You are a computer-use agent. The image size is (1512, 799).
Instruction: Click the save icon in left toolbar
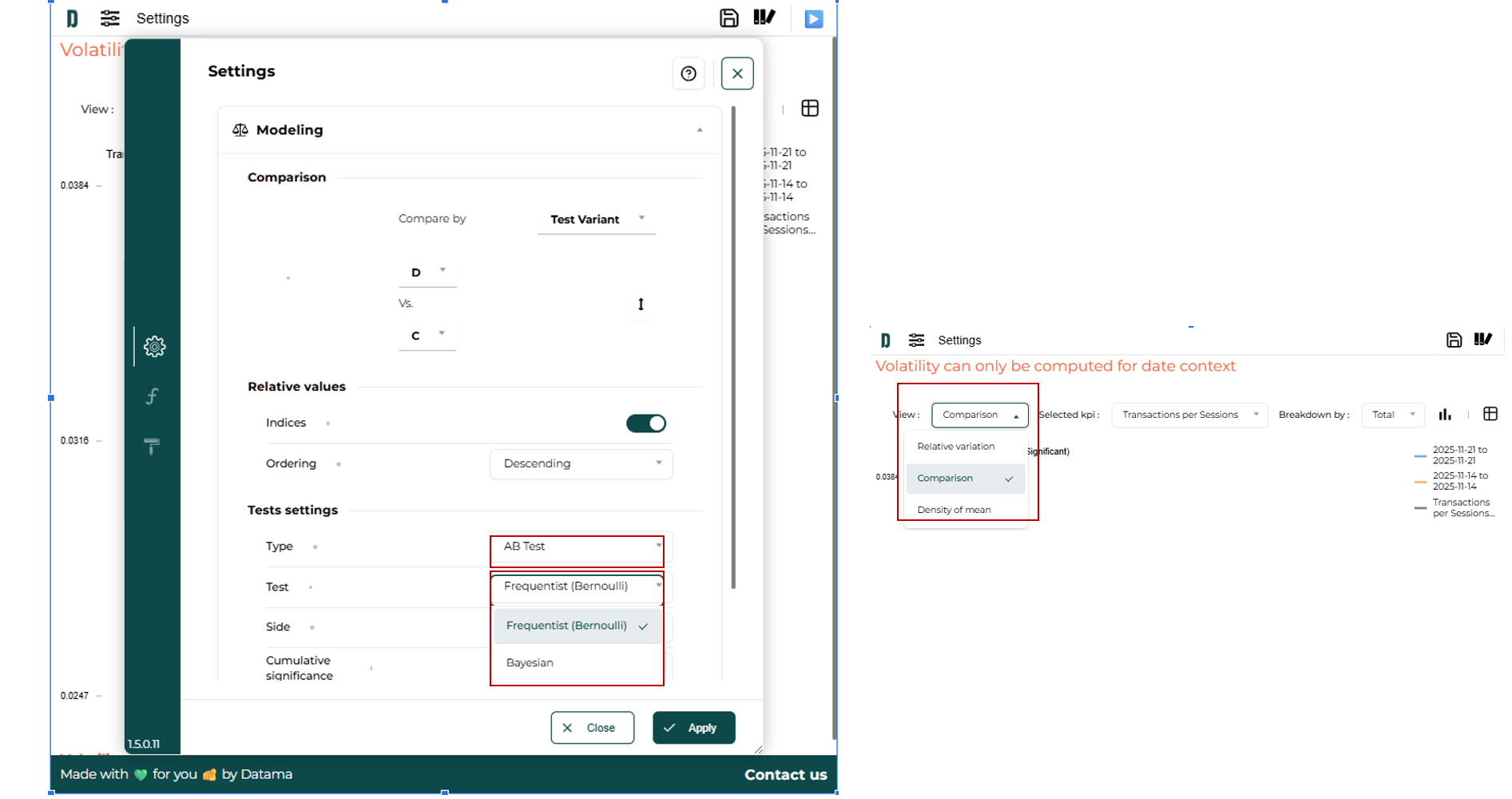coord(728,18)
